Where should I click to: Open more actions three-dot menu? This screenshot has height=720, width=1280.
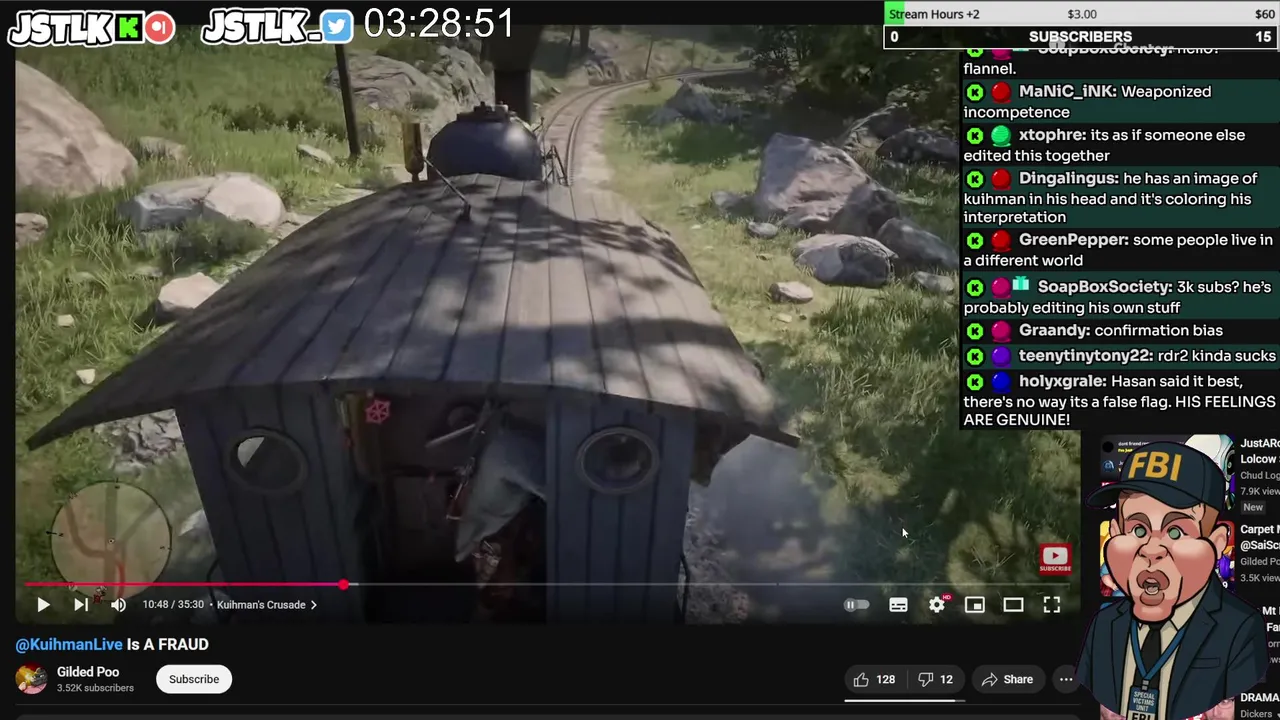[x=1066, y=679]
